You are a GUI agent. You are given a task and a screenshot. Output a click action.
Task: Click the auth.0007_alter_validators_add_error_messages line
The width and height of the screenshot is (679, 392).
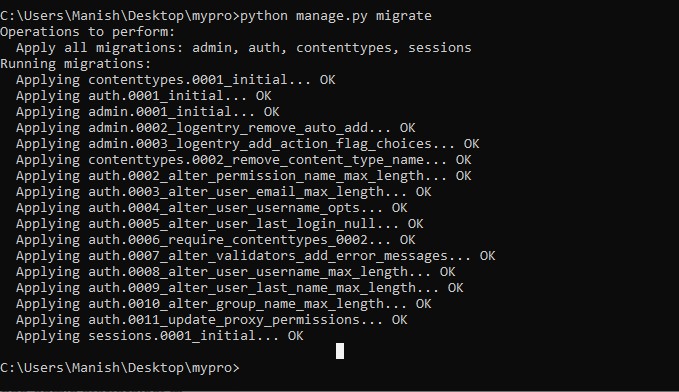point(255,256)
